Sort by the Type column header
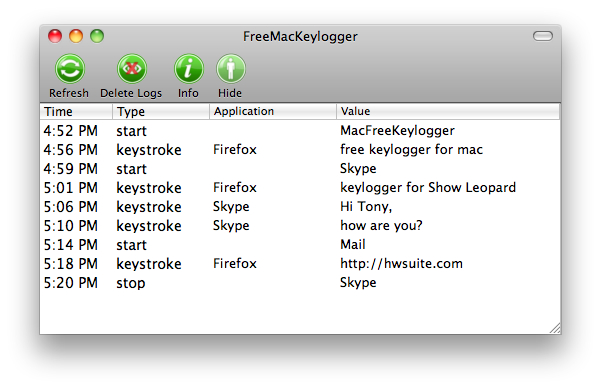 coord(161,112)
